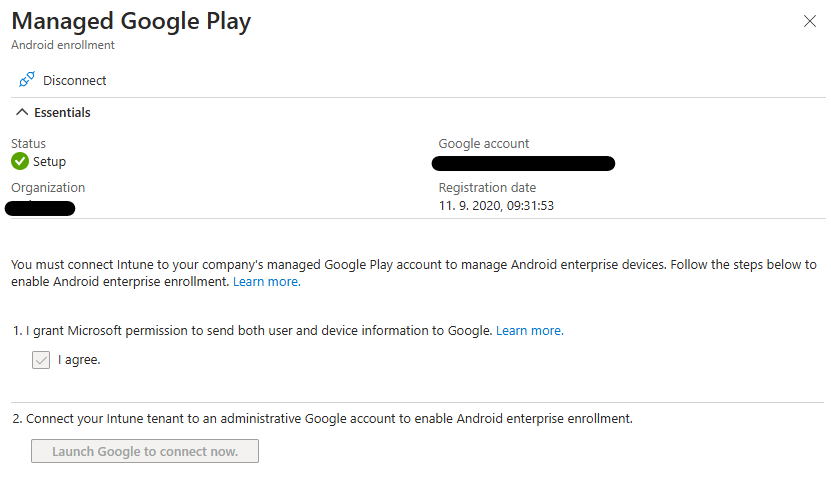Click the Managed Google Play title
Image resolution: width=831 pixels, height=478 pixels.
click(x=131, y=22)
